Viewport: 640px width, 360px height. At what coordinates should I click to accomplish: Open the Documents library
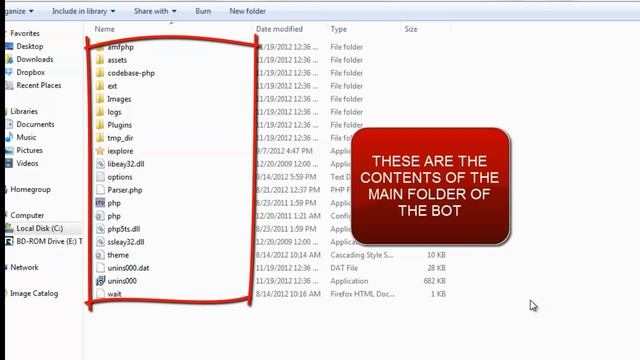tap(35, 124)
